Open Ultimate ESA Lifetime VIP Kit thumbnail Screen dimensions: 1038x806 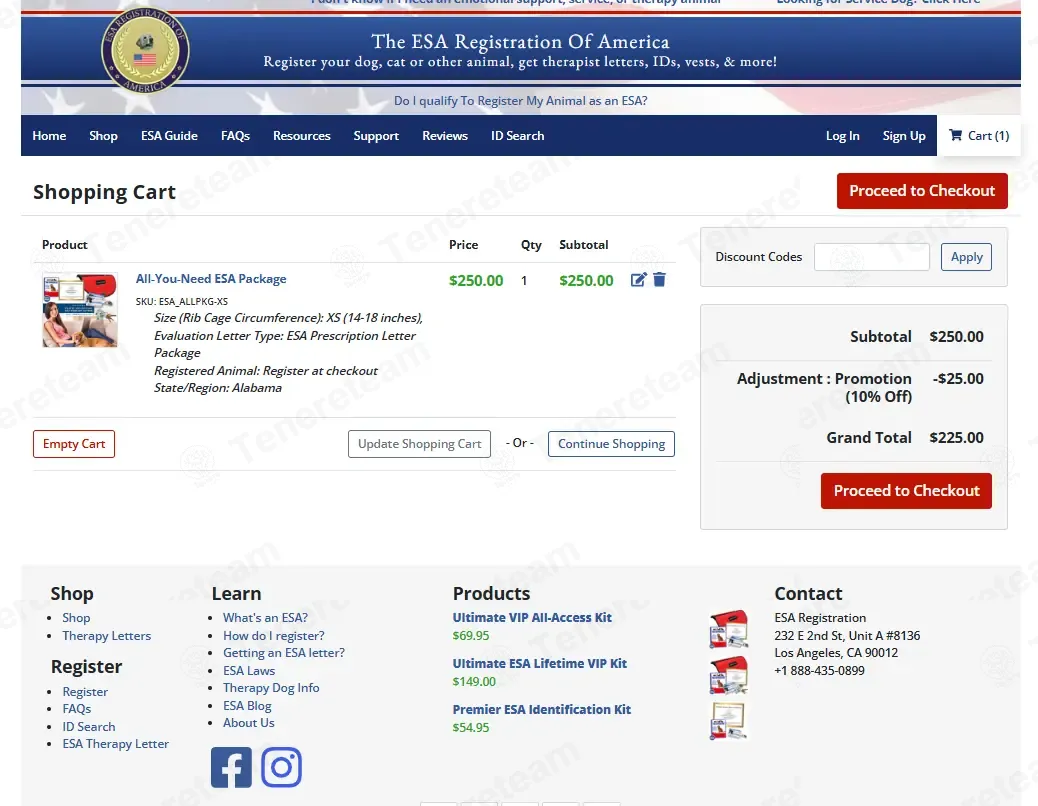coord(729,674)
